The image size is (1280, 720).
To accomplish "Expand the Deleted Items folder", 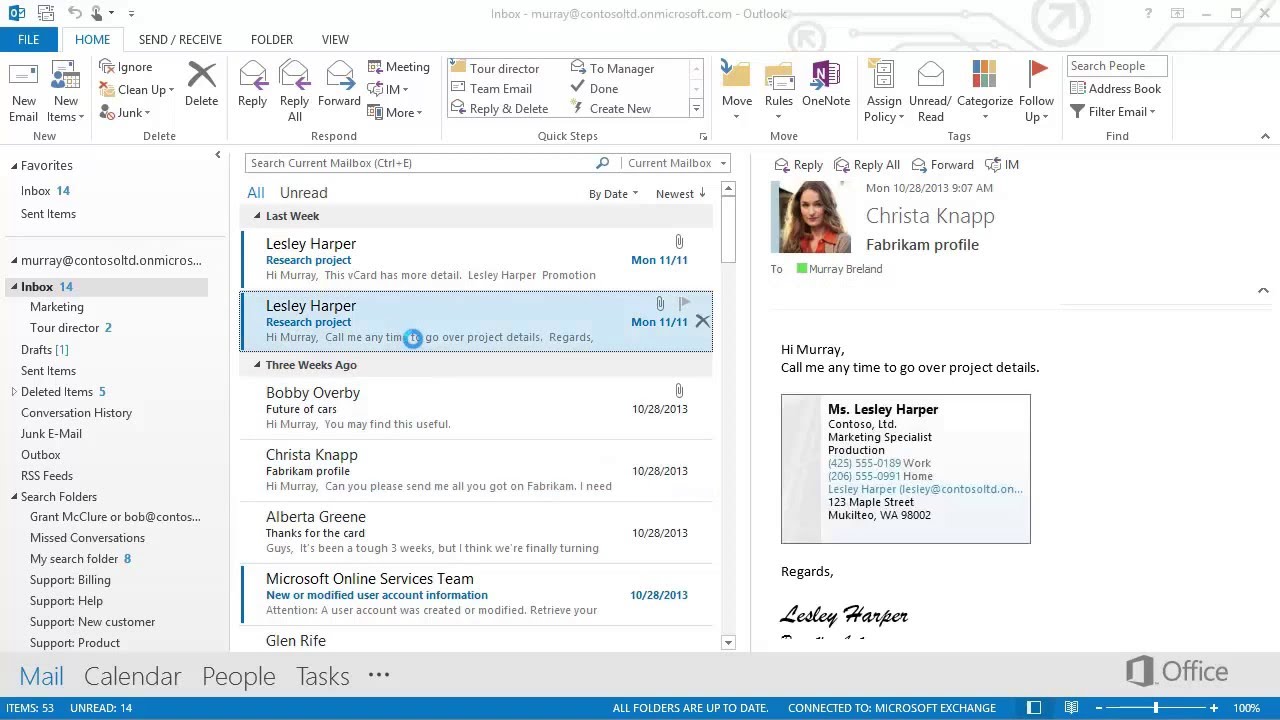I will point(14,392).
